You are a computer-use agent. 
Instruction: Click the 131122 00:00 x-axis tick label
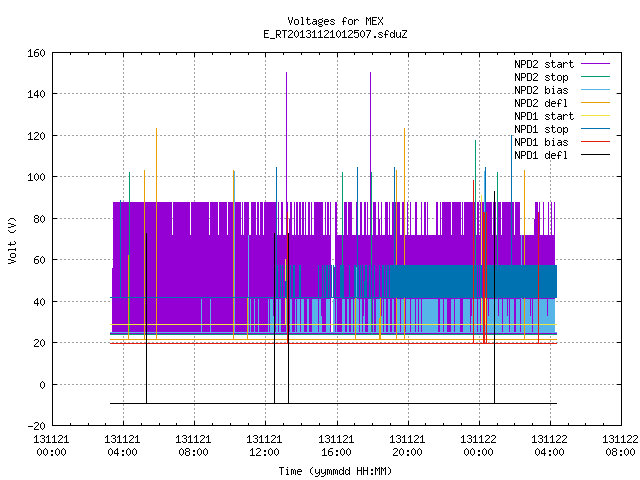point(478,446)
